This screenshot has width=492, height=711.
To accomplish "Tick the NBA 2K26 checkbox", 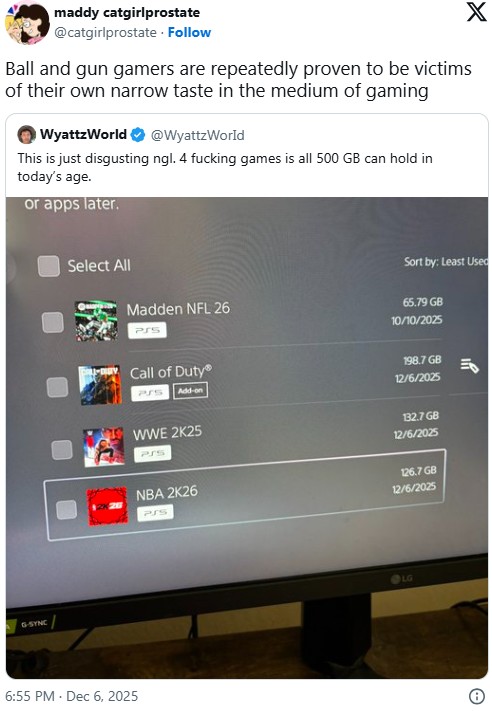I will 67,510.
